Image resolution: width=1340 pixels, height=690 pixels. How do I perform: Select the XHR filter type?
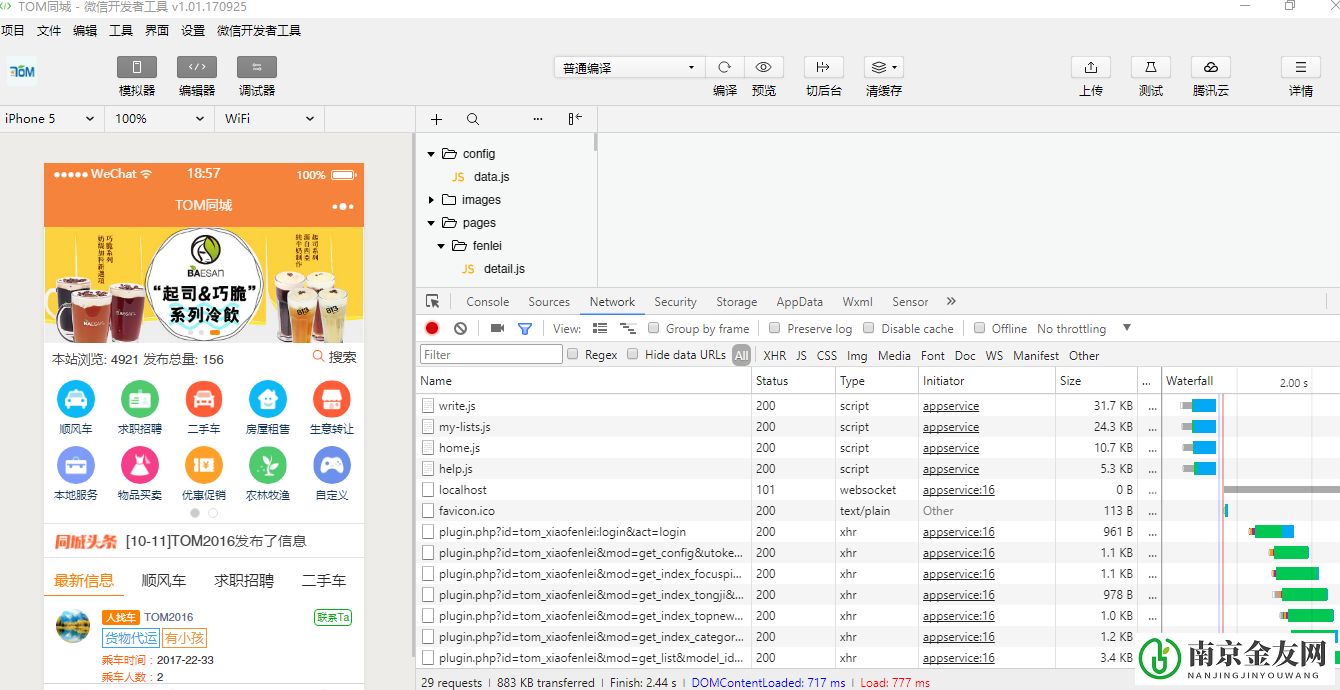pyautogui.click(x=774, y=355)
